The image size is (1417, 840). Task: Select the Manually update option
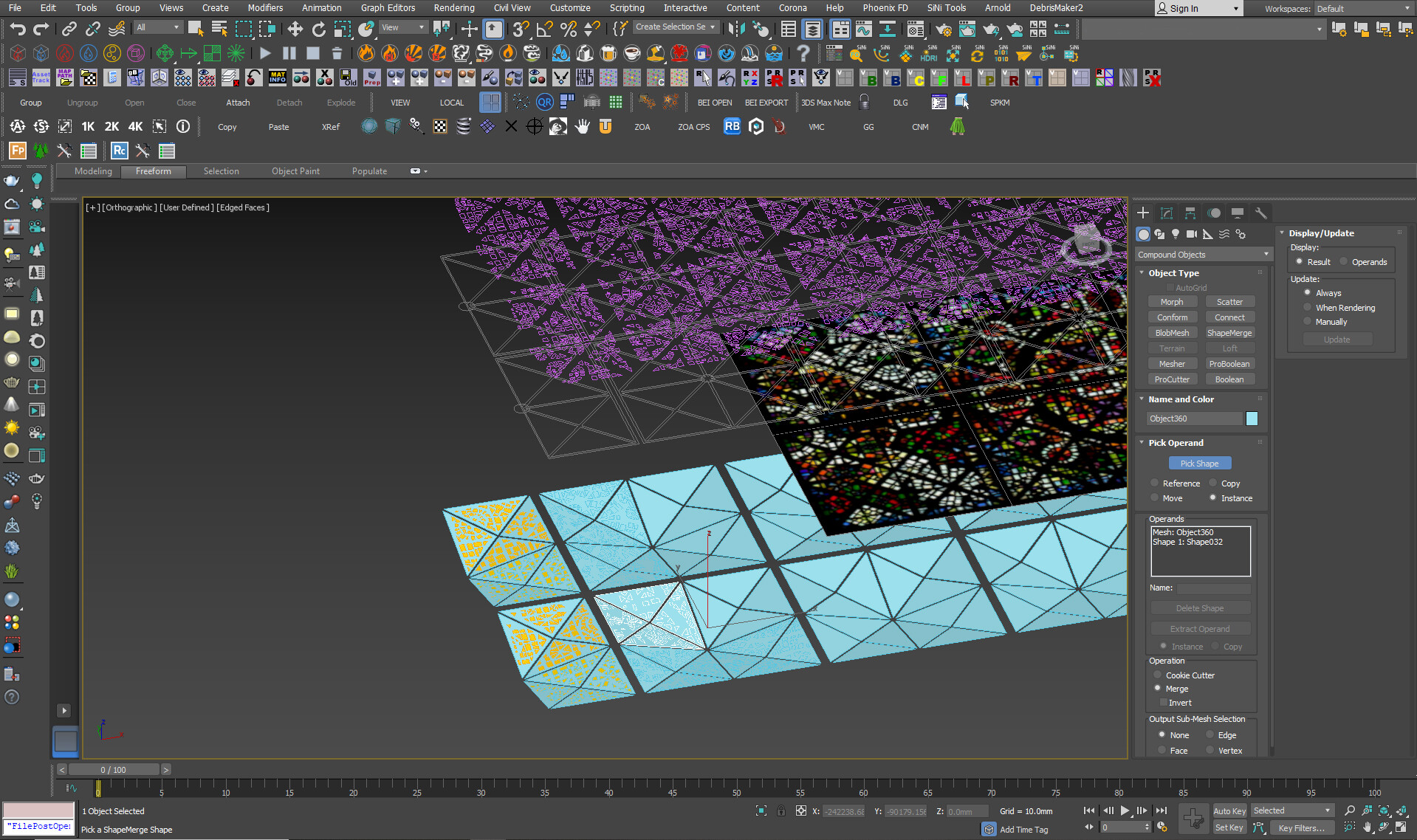click(x=1308, y=322)
